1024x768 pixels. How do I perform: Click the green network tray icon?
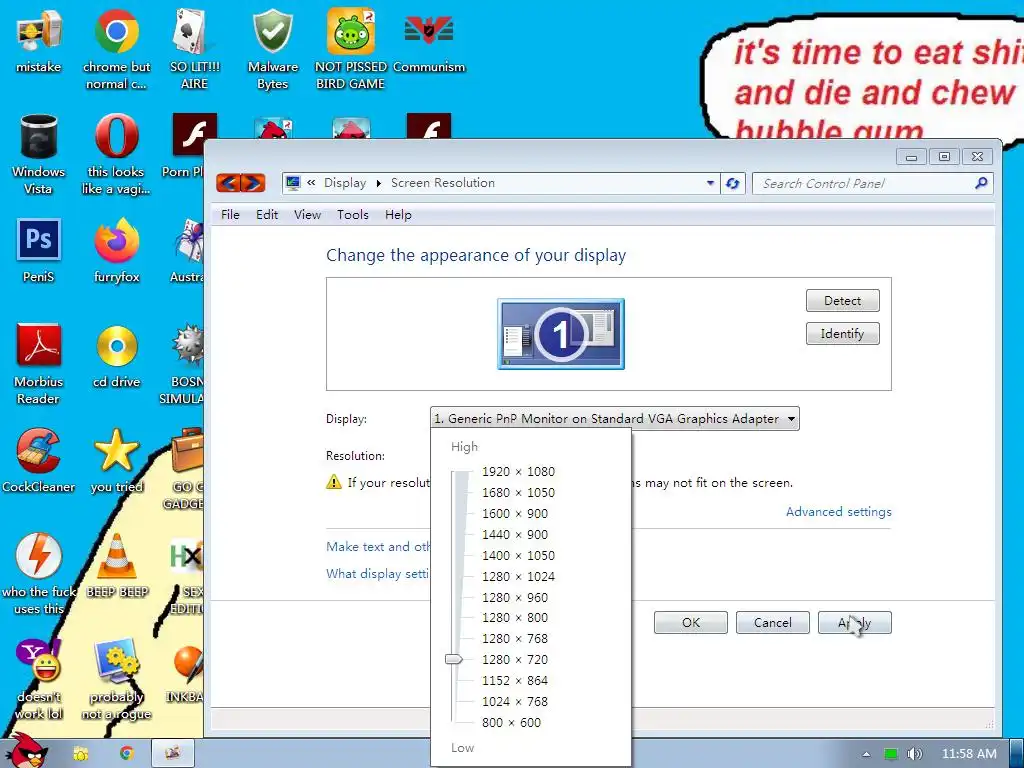[x=891, y=754]
